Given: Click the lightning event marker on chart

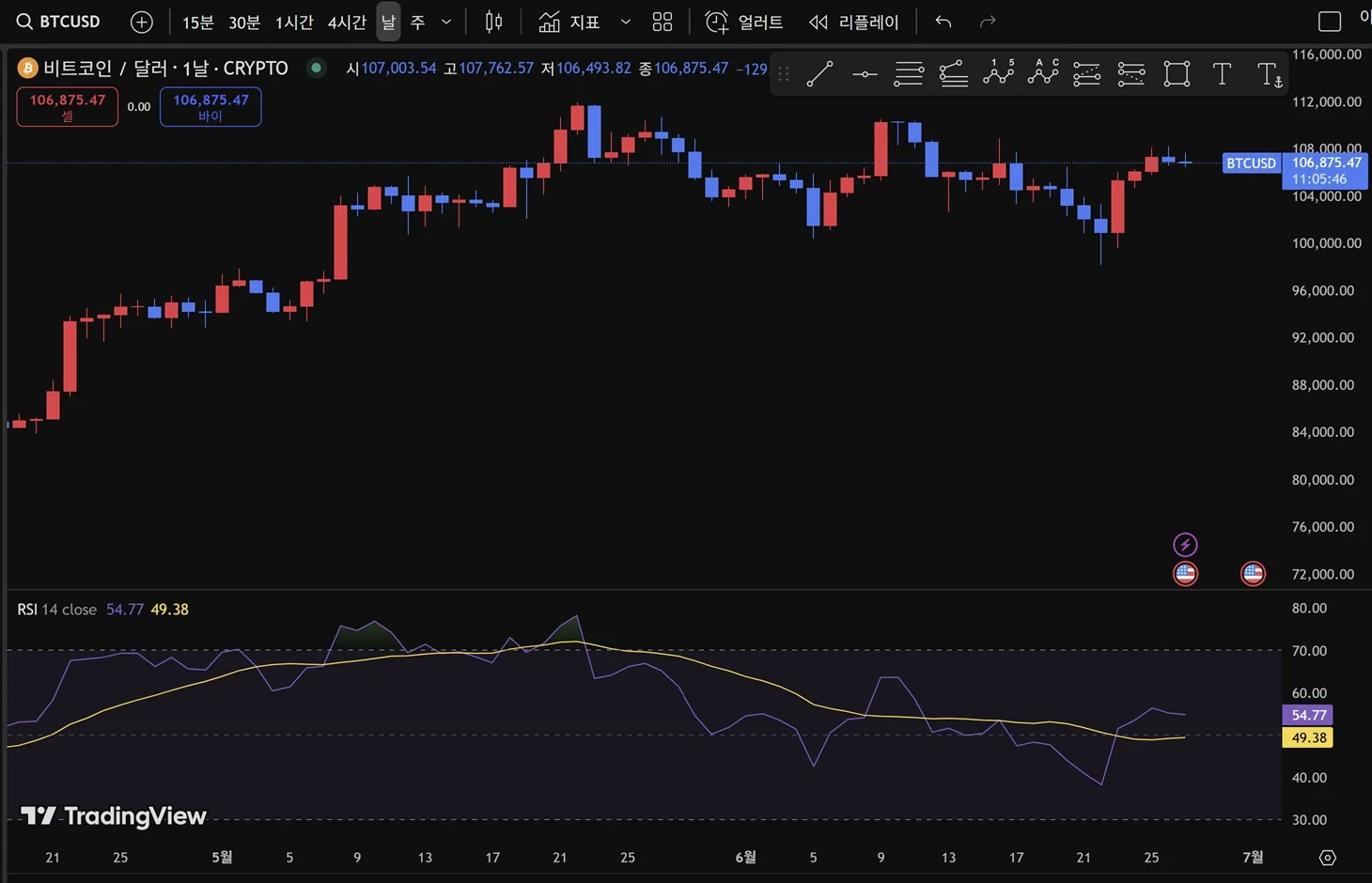Looking at the screenshot, I should [1185, 545].
